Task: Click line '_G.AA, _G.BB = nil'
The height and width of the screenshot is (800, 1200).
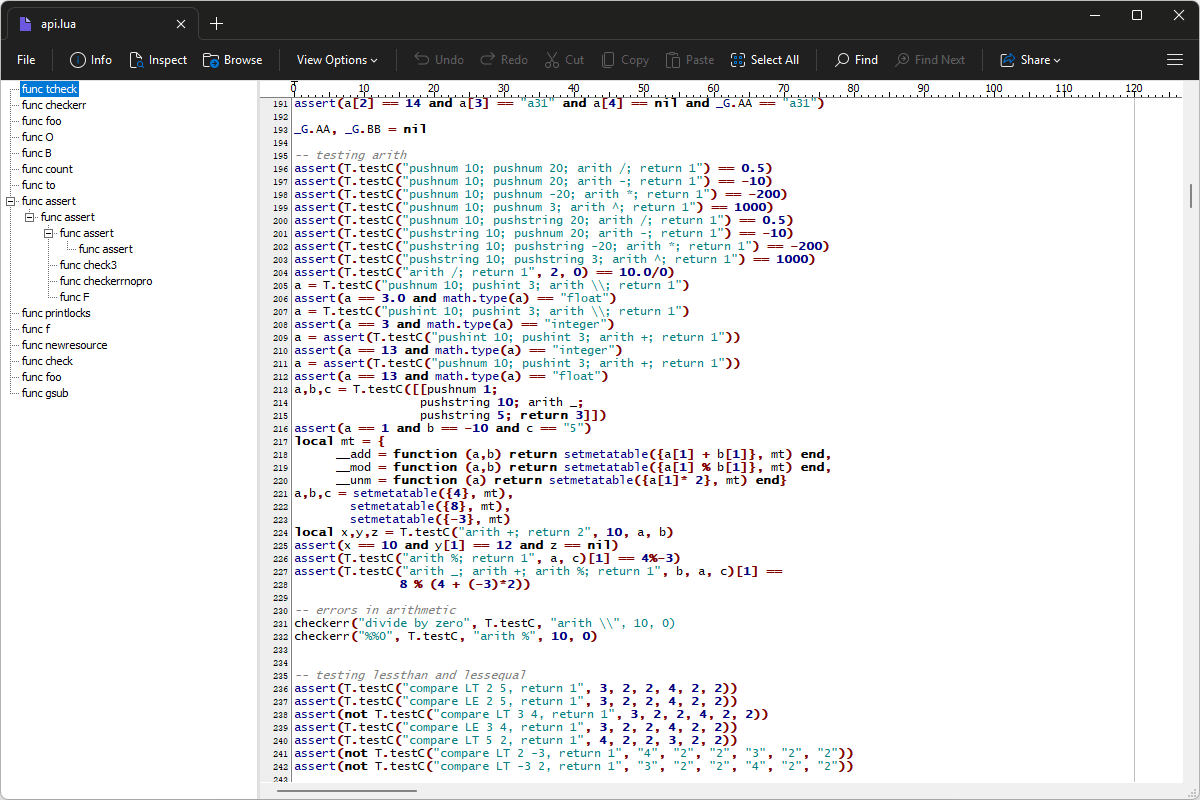Action: [360, 129]
